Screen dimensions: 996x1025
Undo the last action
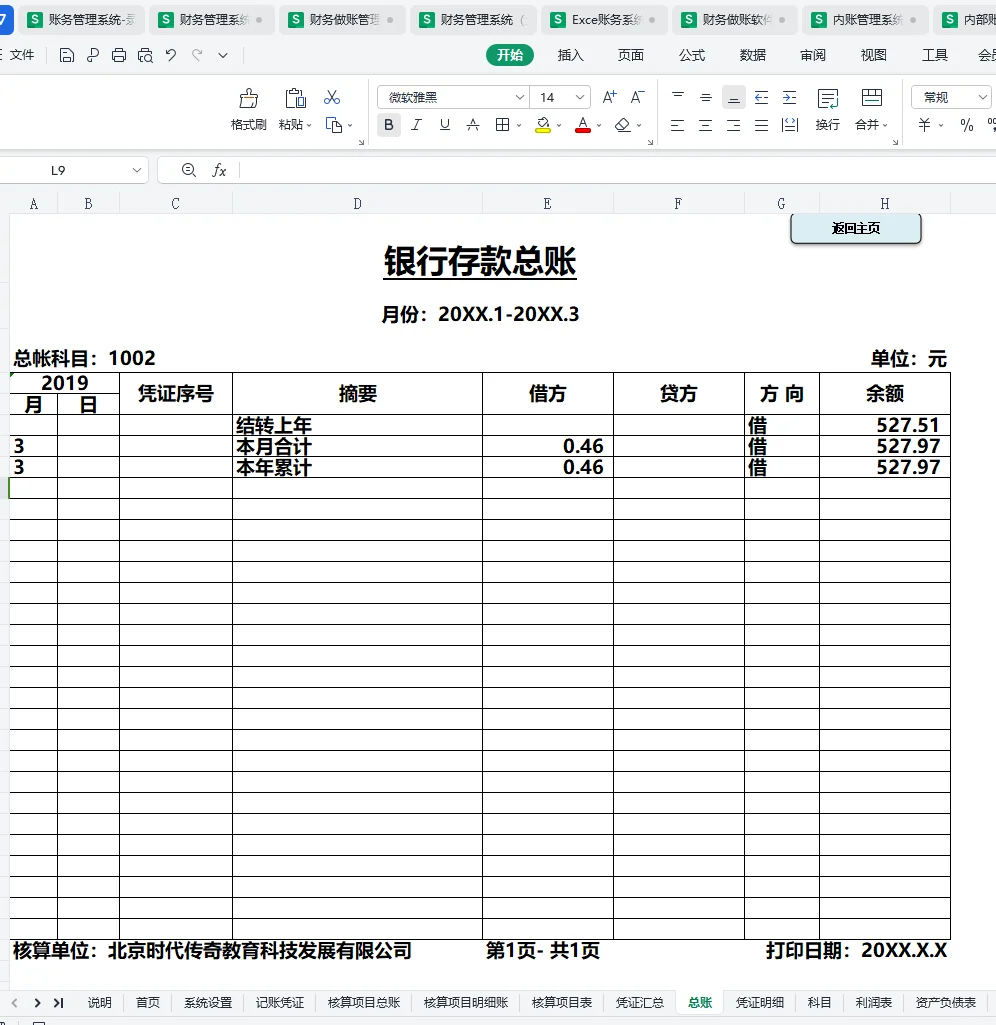coord(170,55)
